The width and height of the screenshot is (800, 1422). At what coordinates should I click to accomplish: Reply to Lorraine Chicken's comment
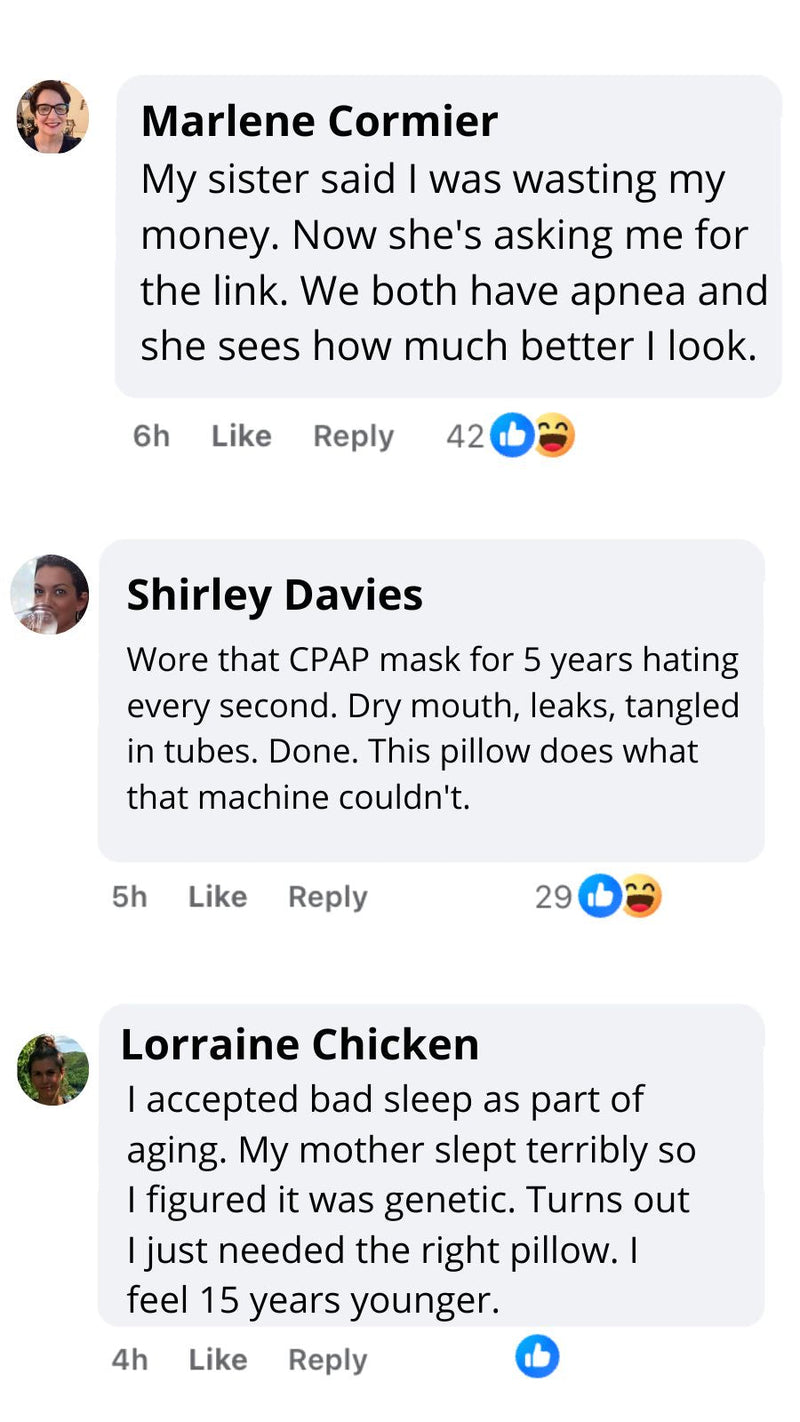(327, 1360)
